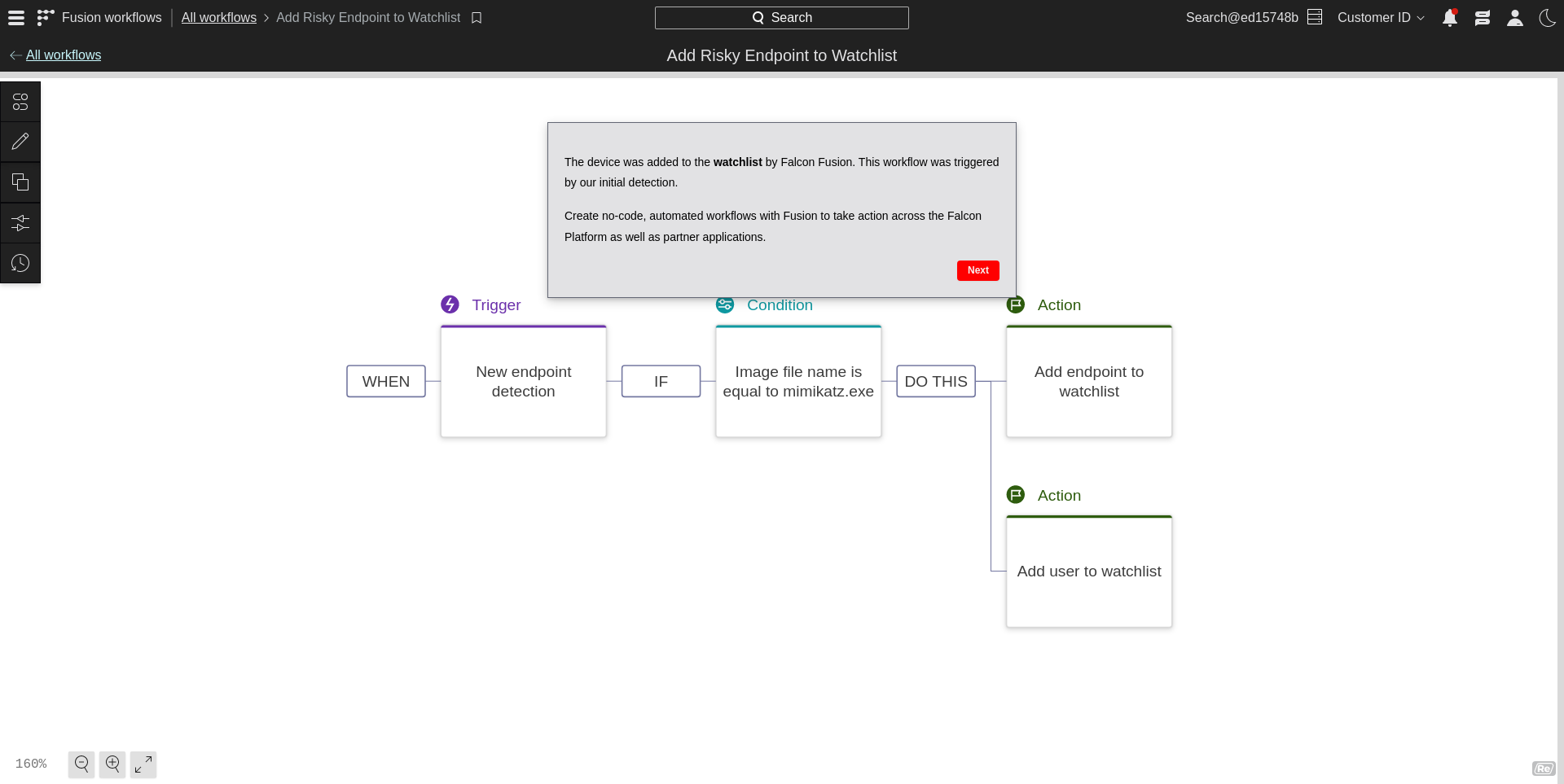The image size is (1564, 784).
Task: Bookmark the Add Risky Endpoint workflow
Action: click(477, 17)
